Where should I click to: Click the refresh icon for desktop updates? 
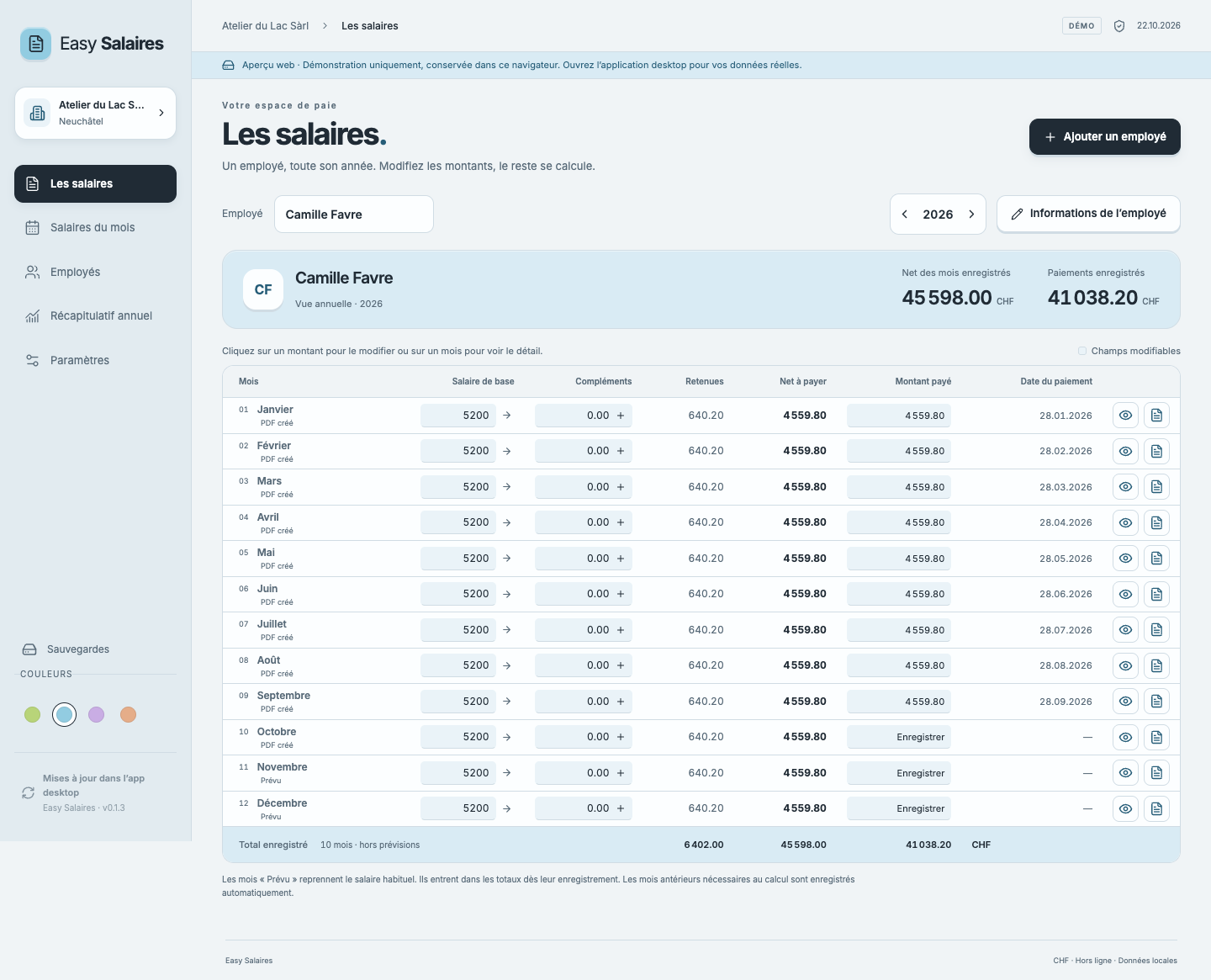[x=29, y=792]
